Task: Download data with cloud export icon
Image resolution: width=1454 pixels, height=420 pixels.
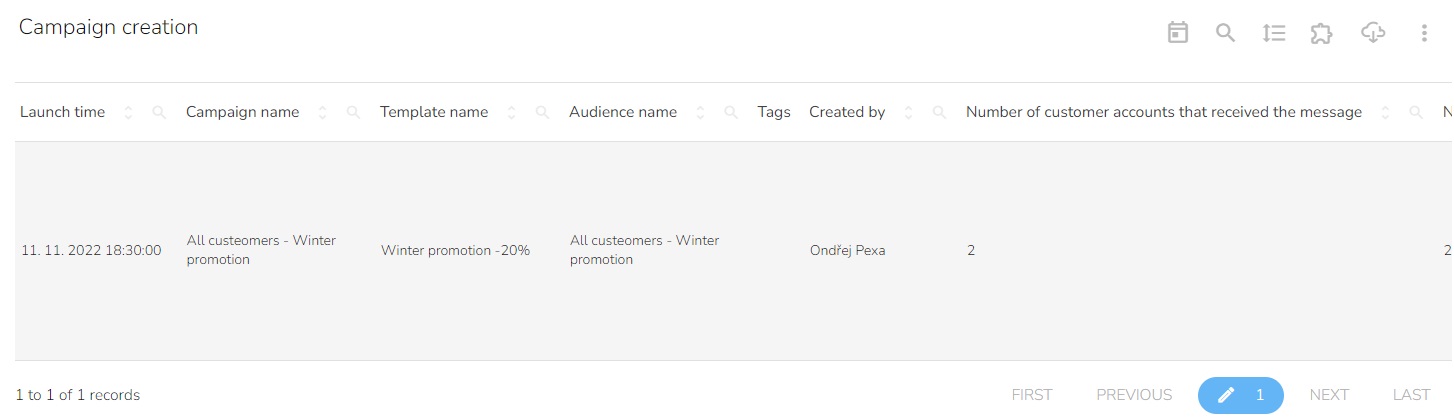Action: coord(1373,33)
